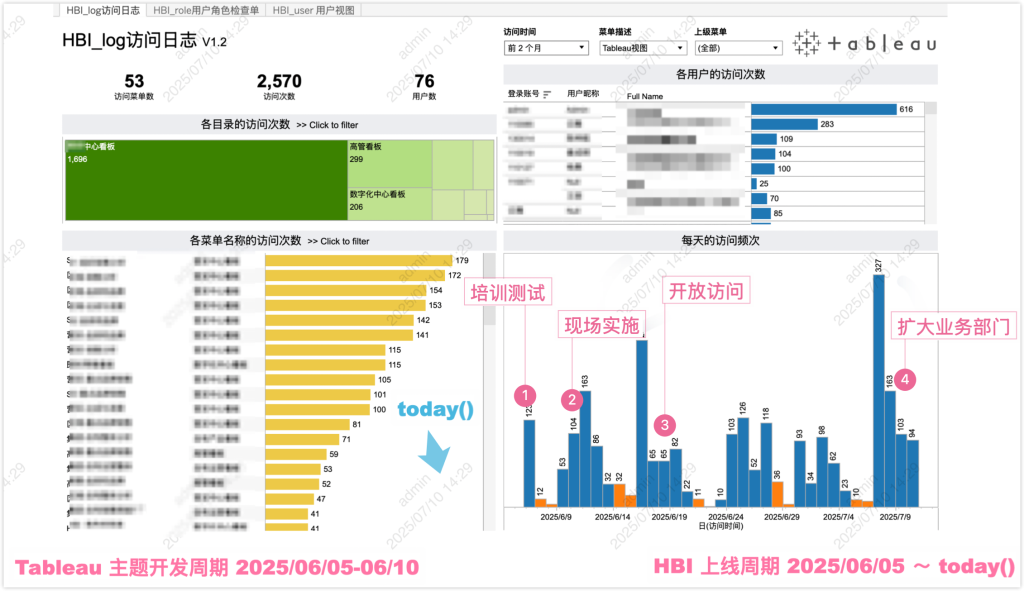Click the 每天的访问频次 chart title
This screenshot has height=591, width=1024.
(x=720, y=241)
